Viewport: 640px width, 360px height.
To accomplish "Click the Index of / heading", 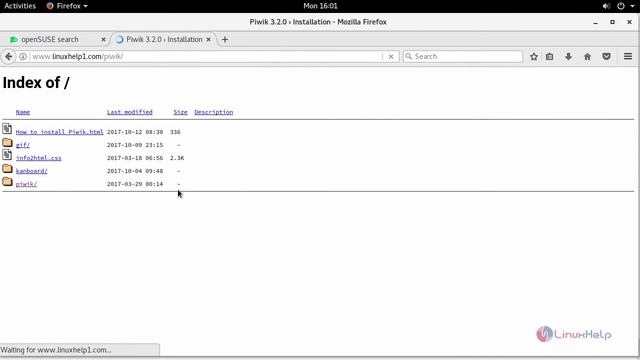I will tap(36, 82).
